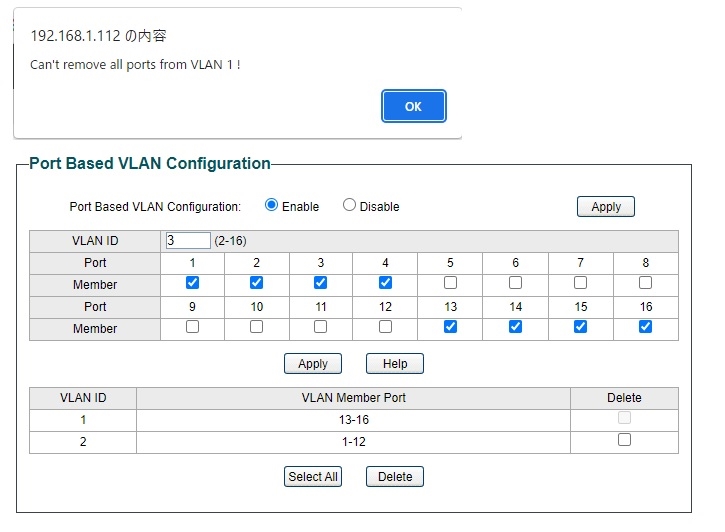725x532 pixels.
Task: Uncheck the Member checkbox for port 2
Action: [x=257, y=283]
